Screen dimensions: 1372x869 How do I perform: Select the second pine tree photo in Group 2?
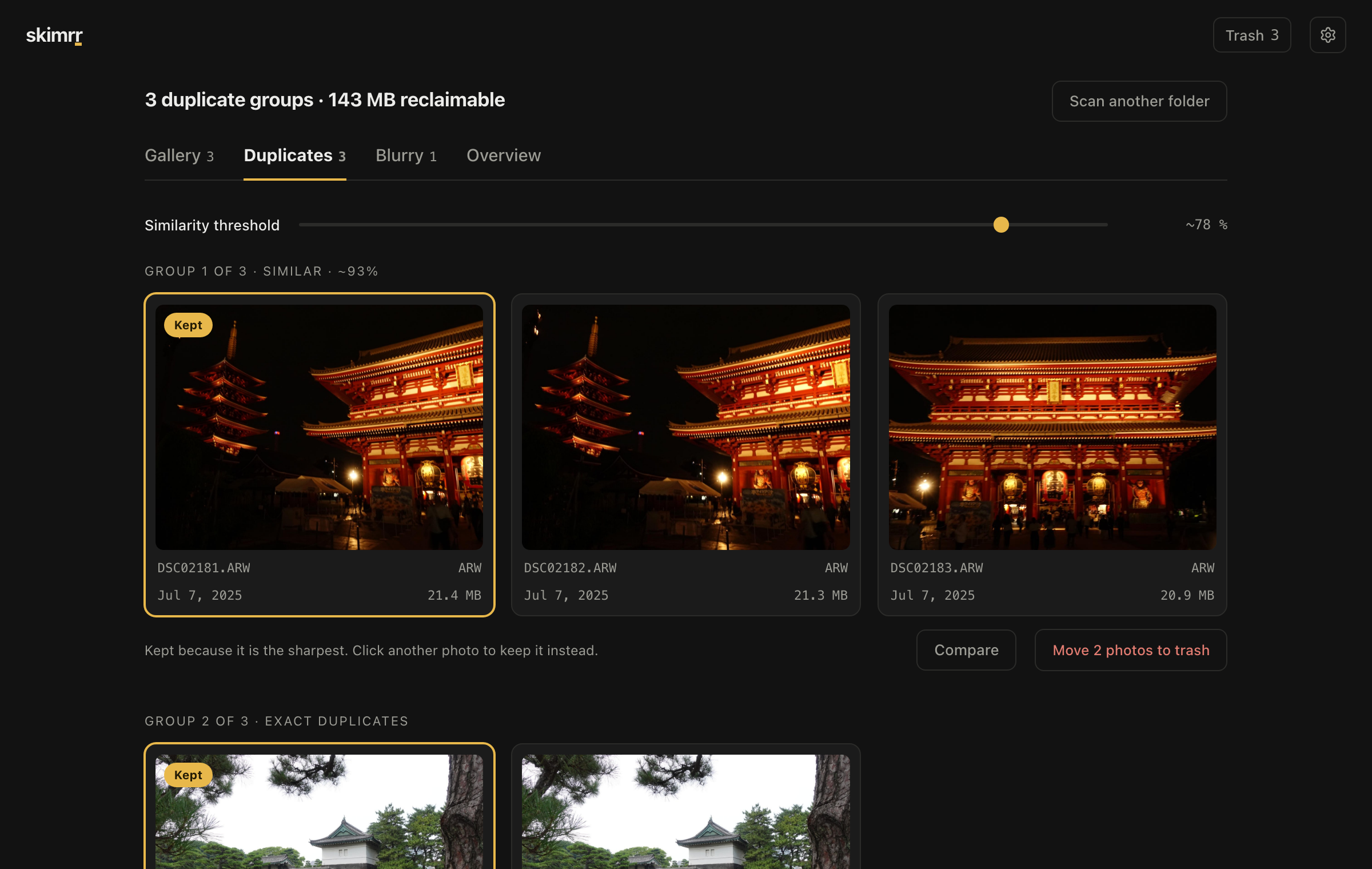685,812
